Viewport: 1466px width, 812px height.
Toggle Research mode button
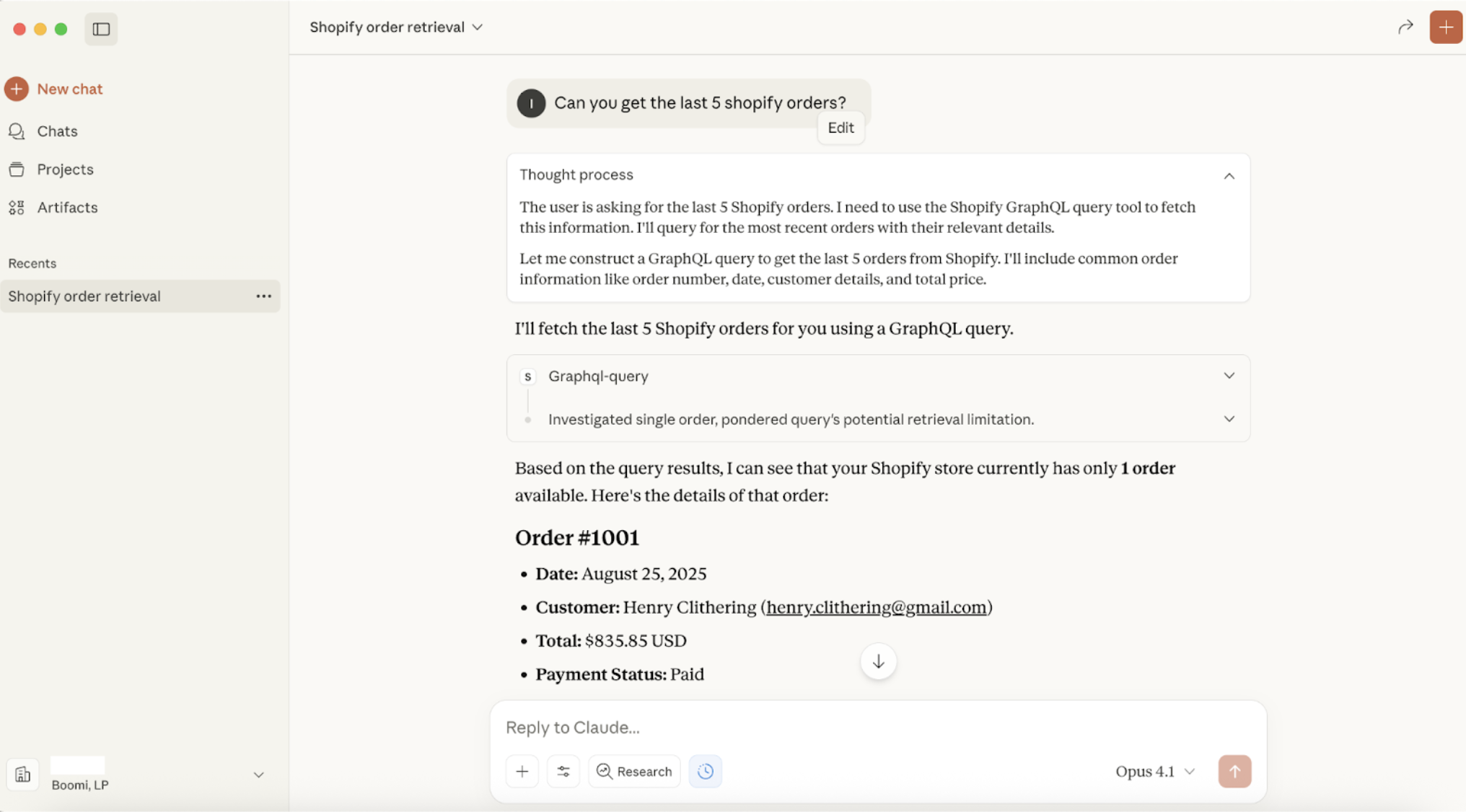[634, 771]
